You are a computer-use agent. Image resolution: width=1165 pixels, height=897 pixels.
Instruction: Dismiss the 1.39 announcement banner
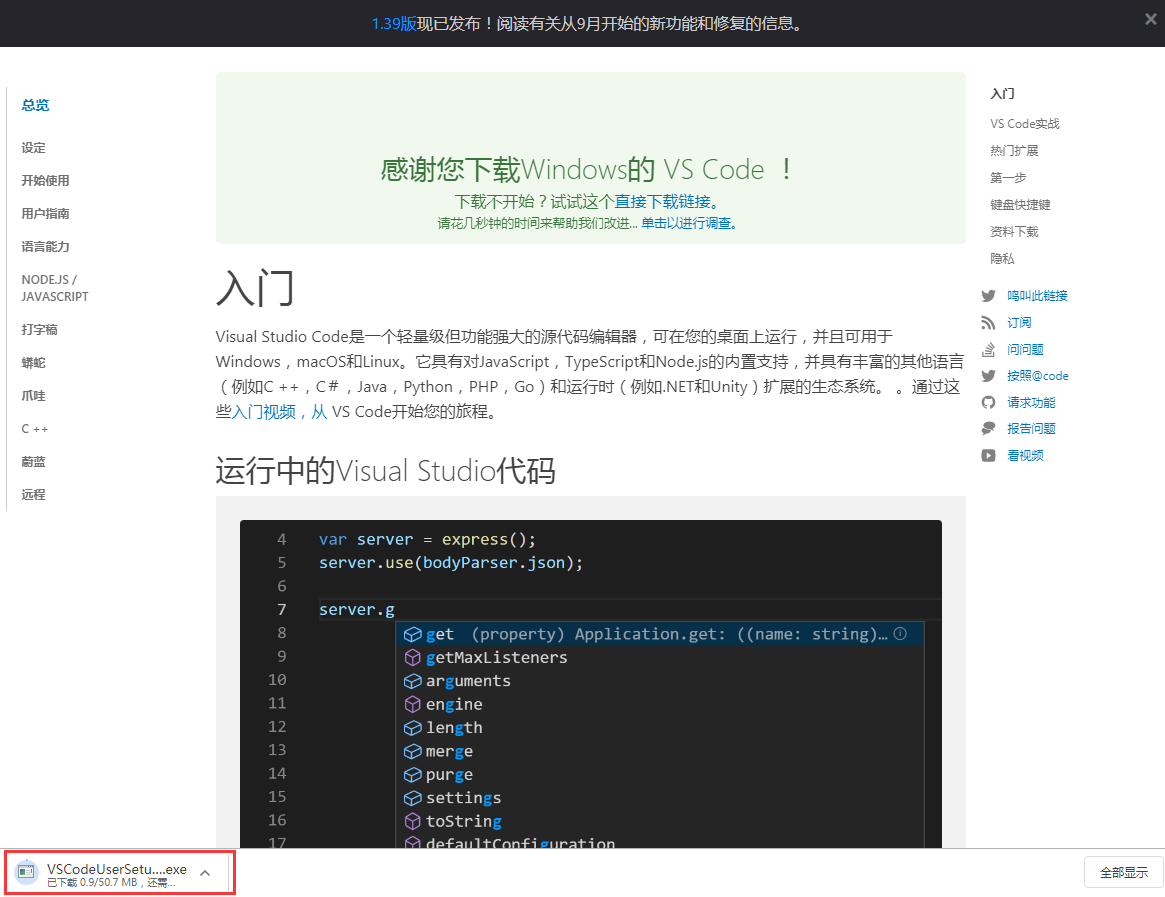click(x=1150, y=18)
